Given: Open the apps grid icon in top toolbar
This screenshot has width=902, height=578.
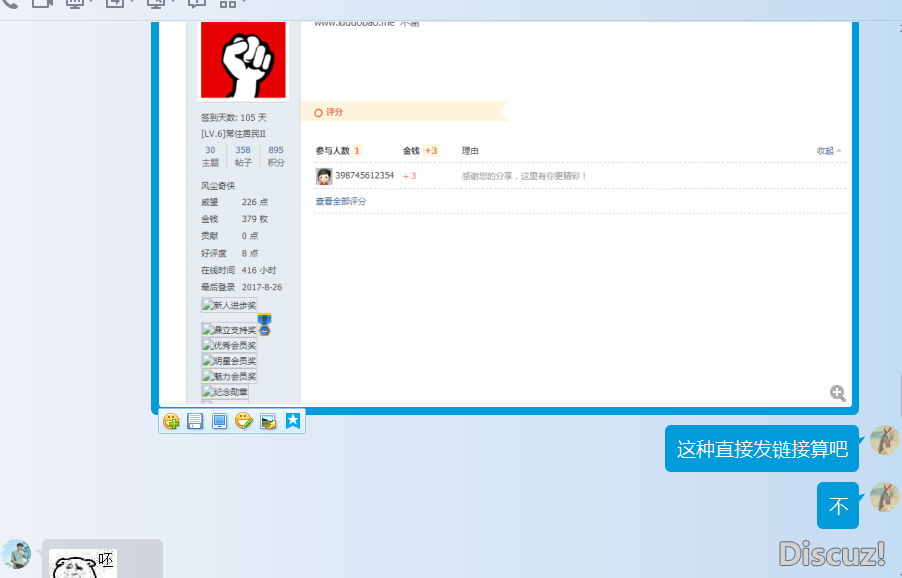Looking at the screenshot, I should [x=228, y=3].
